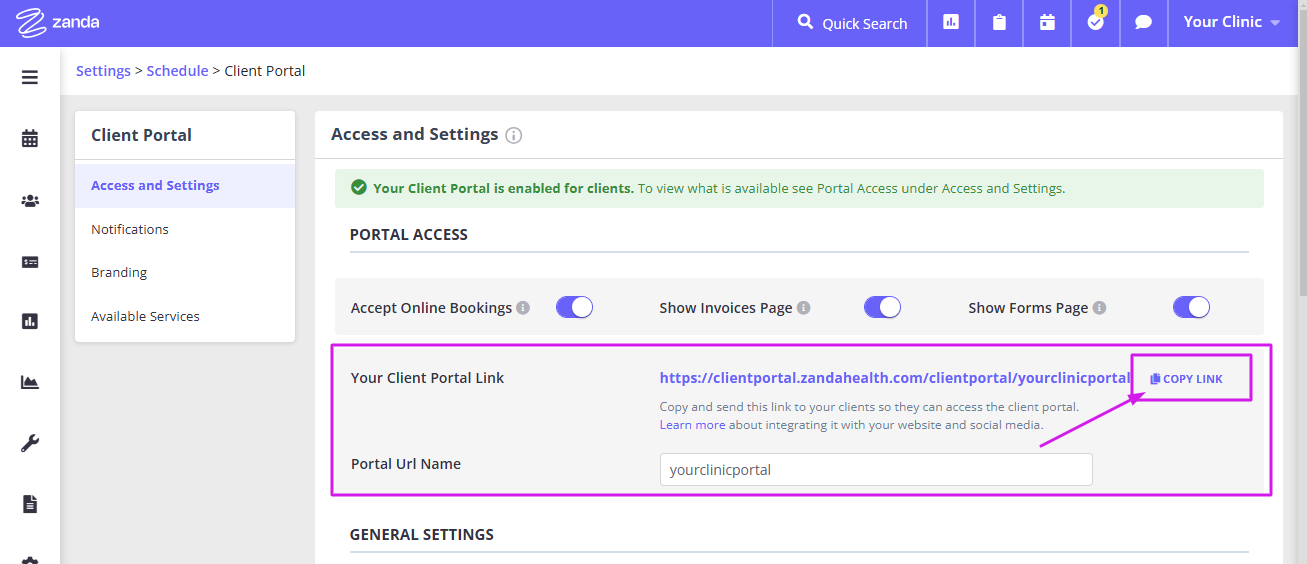Screen dimensions: 1307x564
Task: Expand the Your Clinic dropdown
Action: 1231,23
